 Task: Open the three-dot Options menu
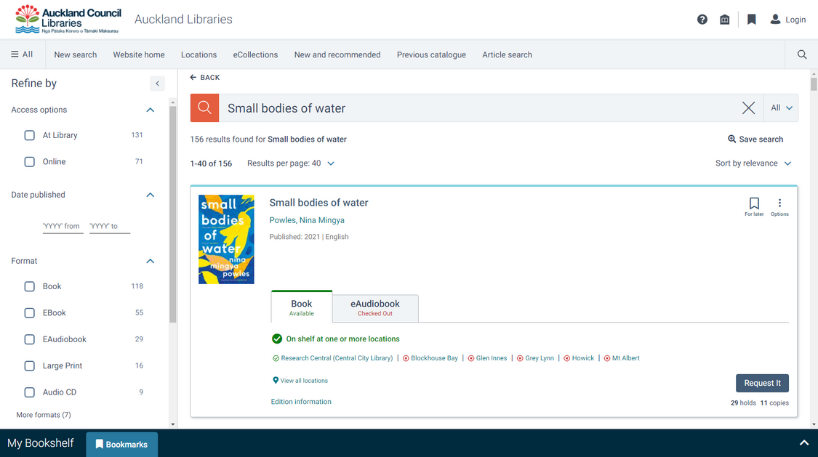point(780,207)
